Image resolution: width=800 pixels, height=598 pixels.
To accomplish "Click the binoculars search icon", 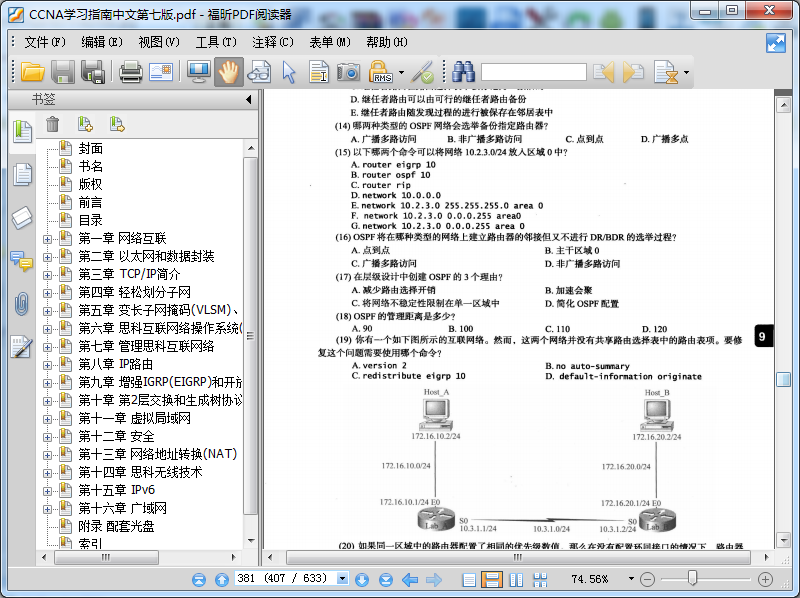I will 463,72.
